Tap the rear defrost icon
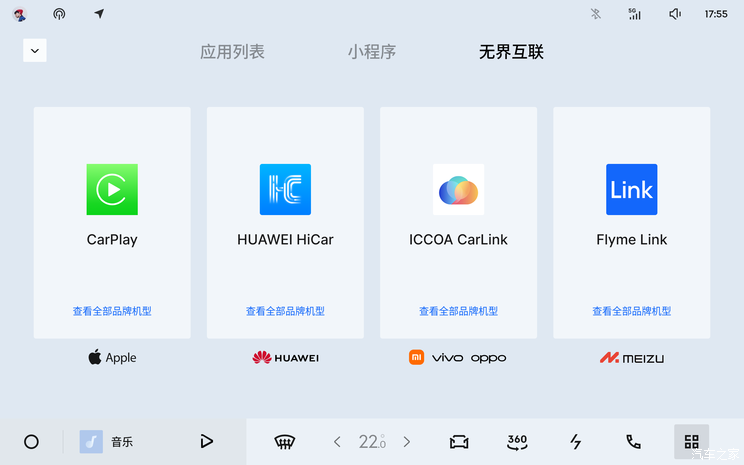 285,442
